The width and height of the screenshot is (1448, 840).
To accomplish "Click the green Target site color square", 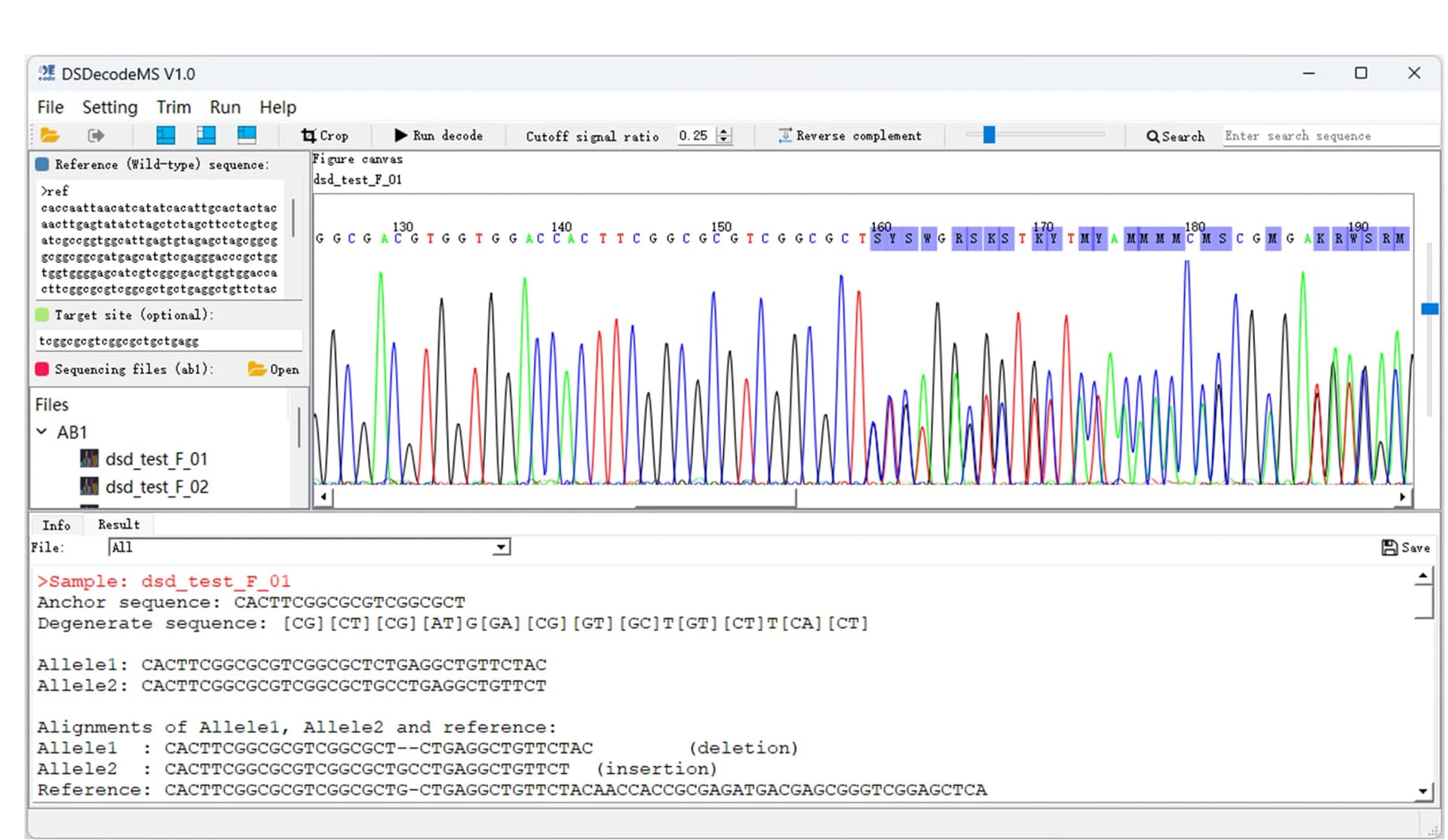I will pos(42,314).
